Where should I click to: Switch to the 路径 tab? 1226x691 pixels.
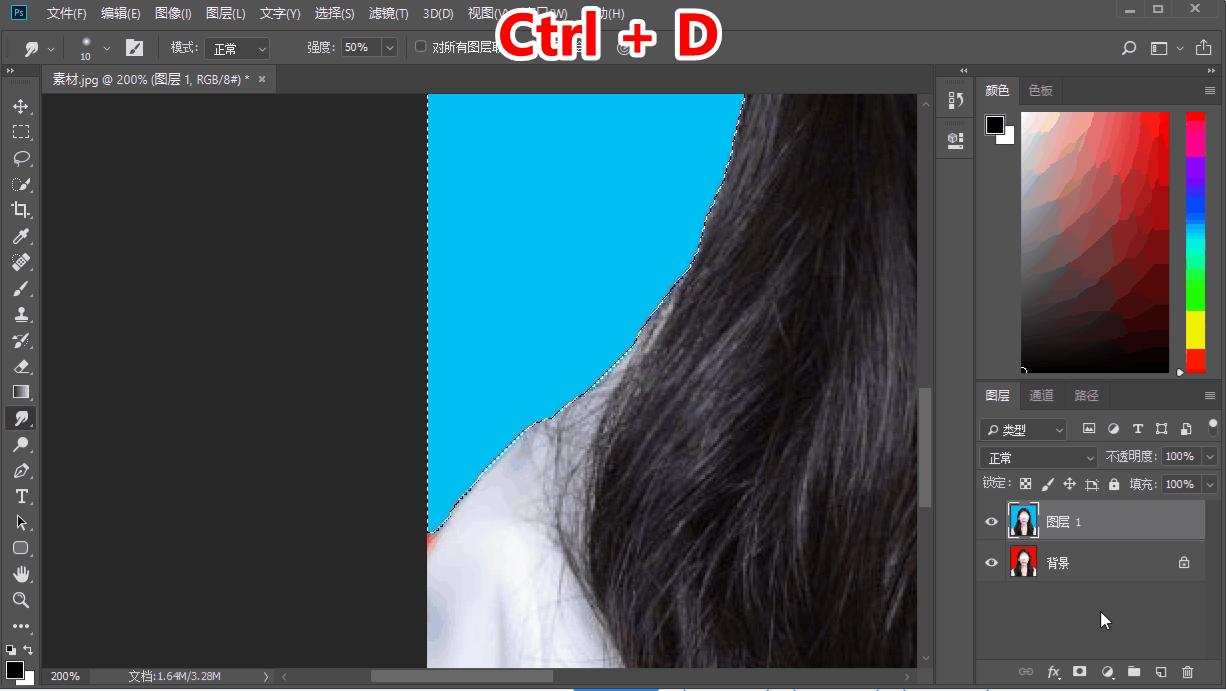[1086, 395]
